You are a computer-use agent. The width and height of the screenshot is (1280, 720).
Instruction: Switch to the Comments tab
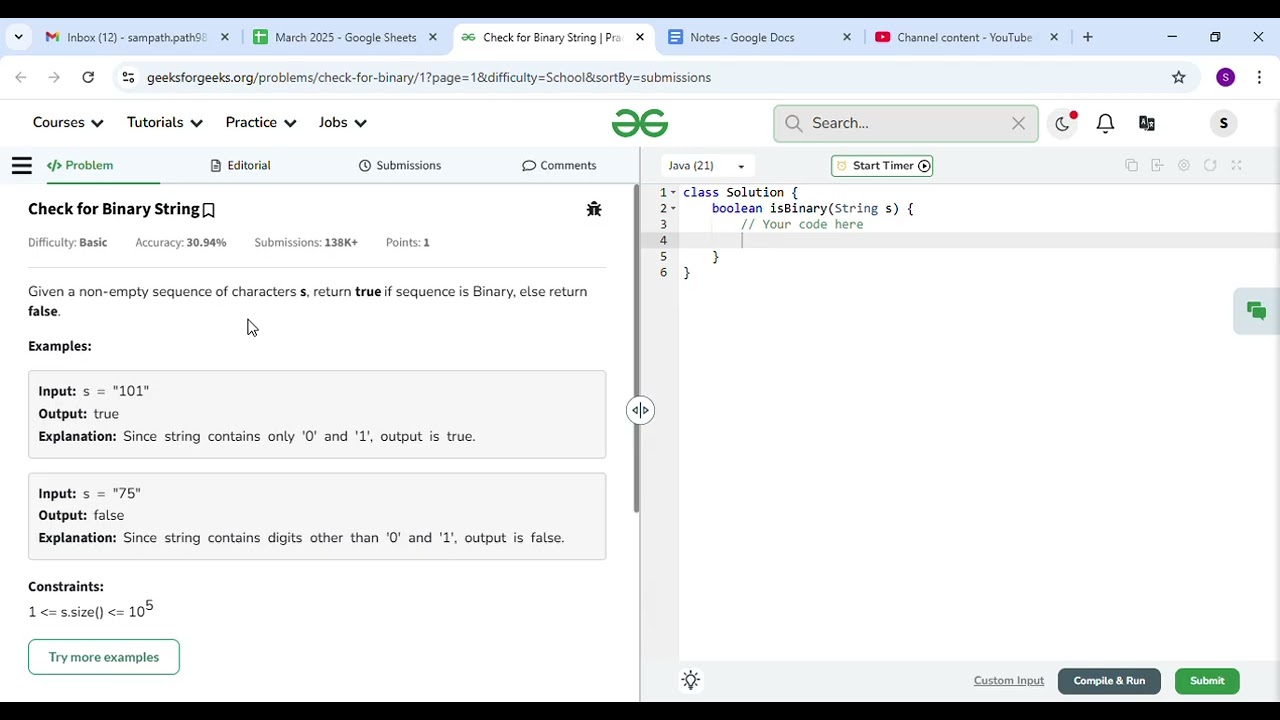[x=559, y=166]
